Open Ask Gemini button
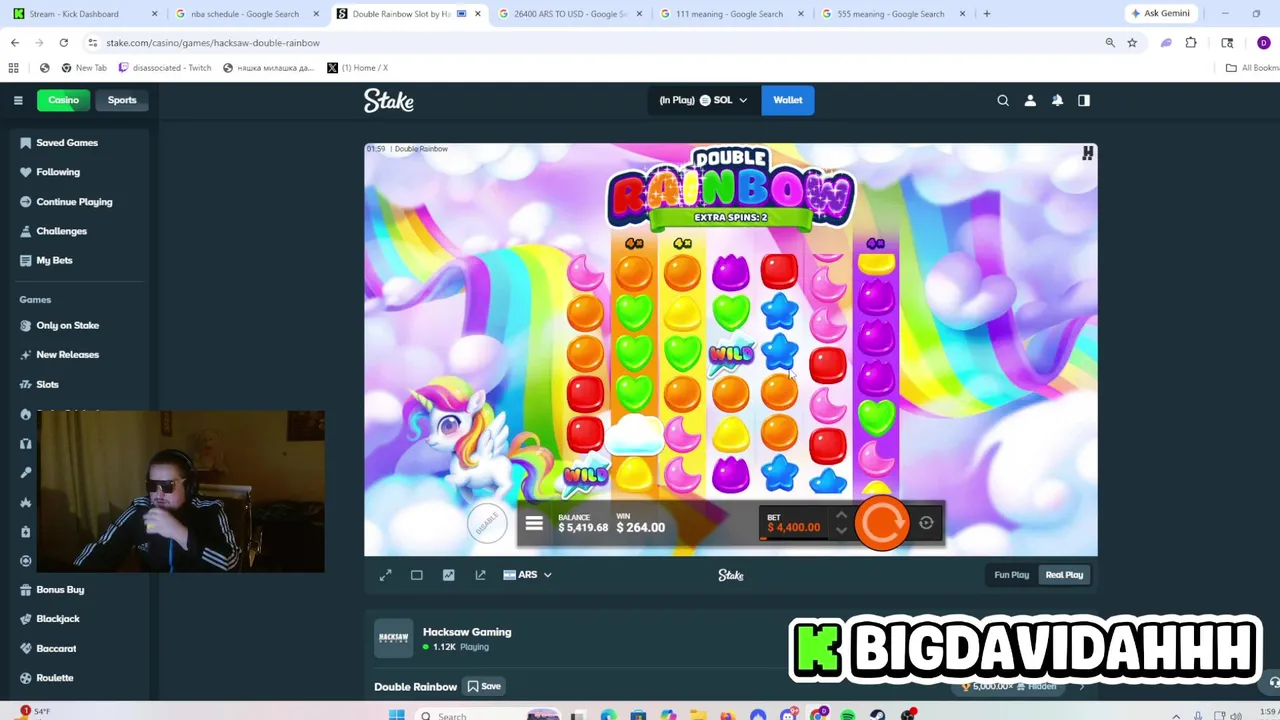 [1161, 14]
